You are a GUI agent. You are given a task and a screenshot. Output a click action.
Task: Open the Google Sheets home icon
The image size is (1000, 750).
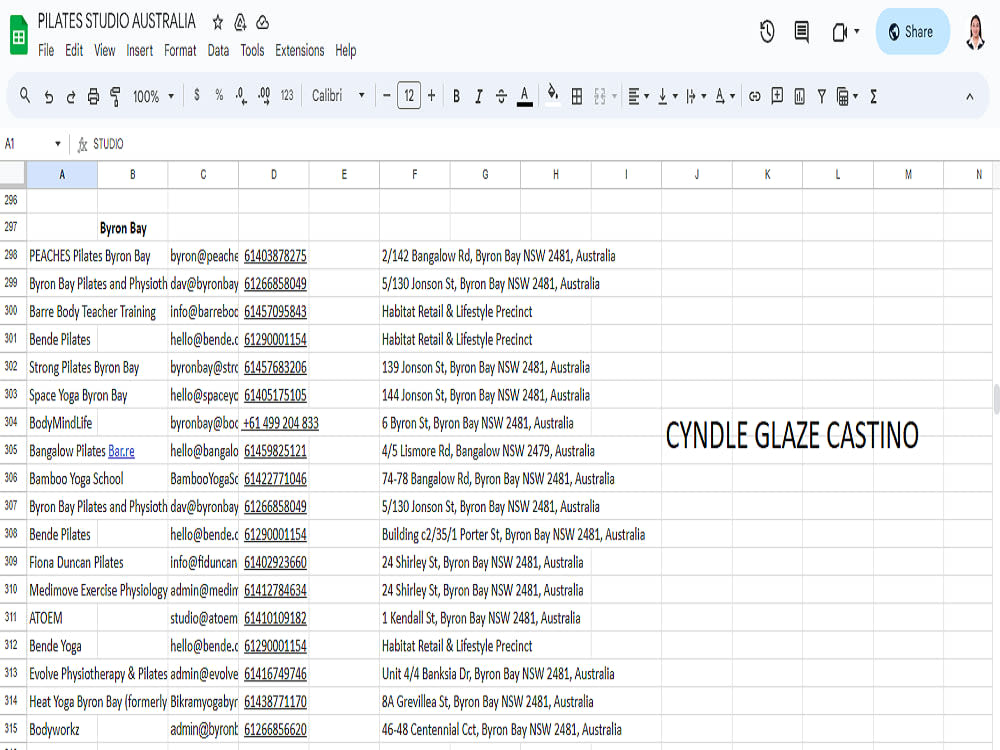click(x=19, y=36)
